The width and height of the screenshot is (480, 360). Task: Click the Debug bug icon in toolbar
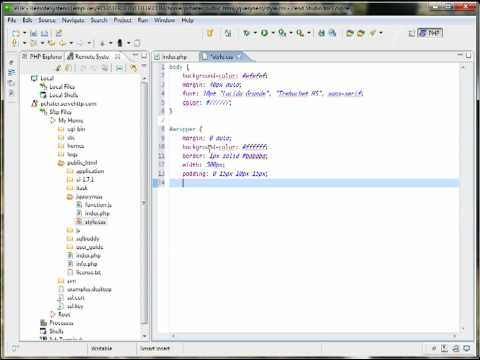coord(246,33)
